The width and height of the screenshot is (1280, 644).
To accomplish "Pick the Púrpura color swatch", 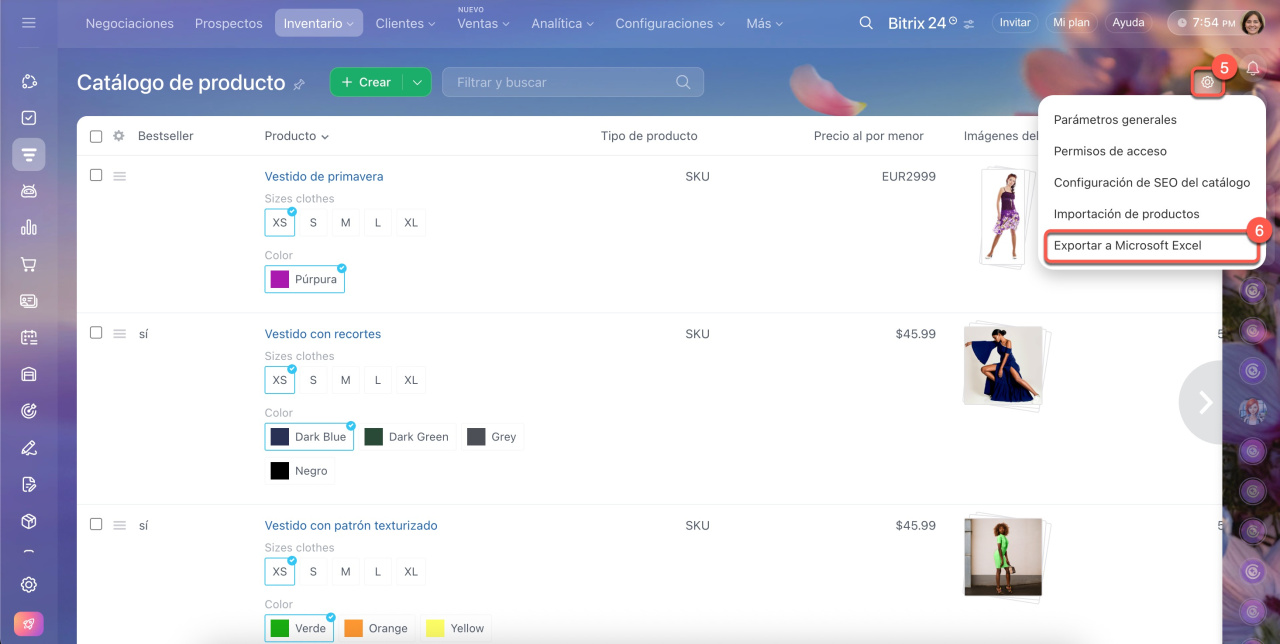I will point(304,280).
